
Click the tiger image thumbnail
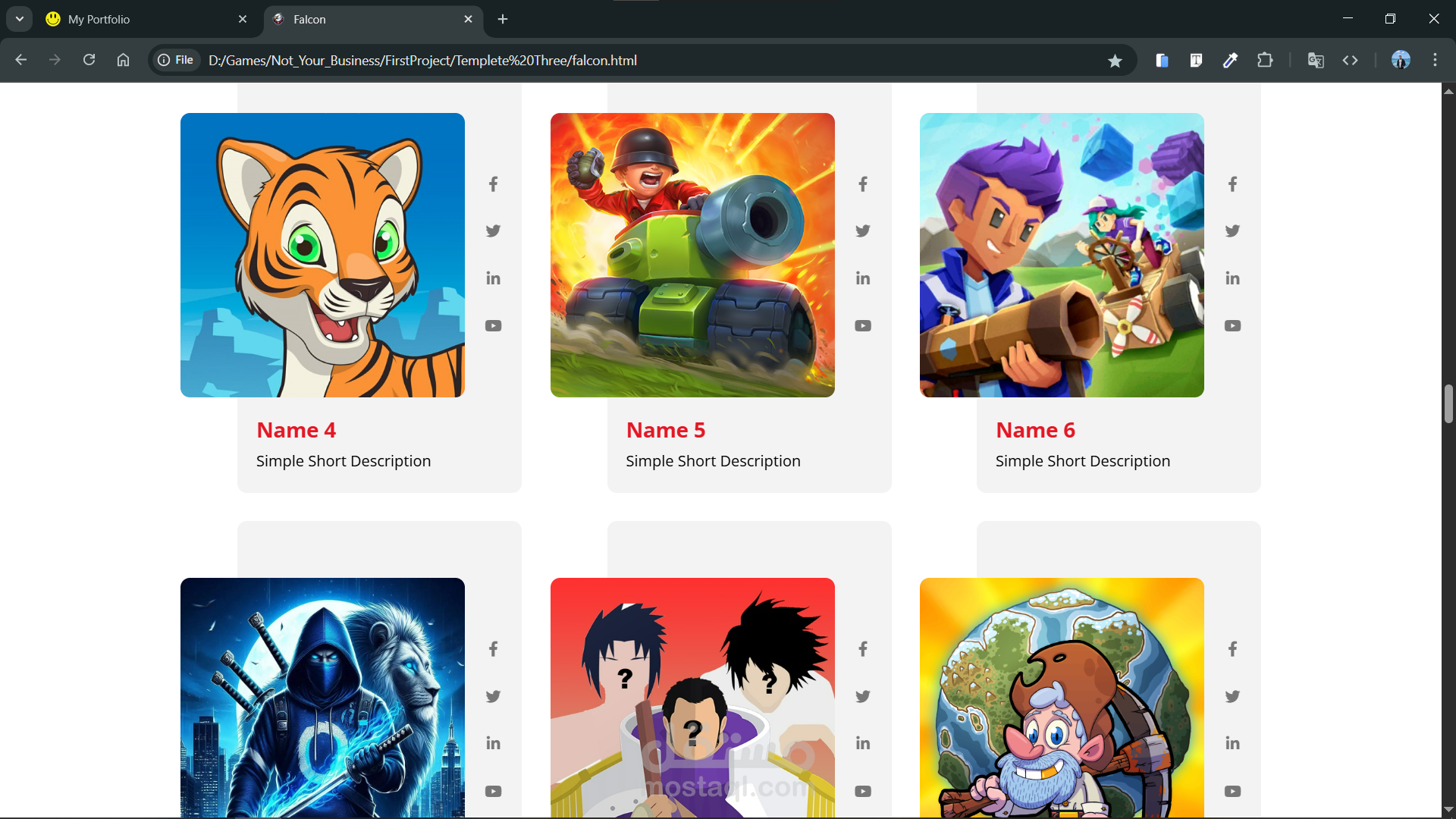pos(322,255)
